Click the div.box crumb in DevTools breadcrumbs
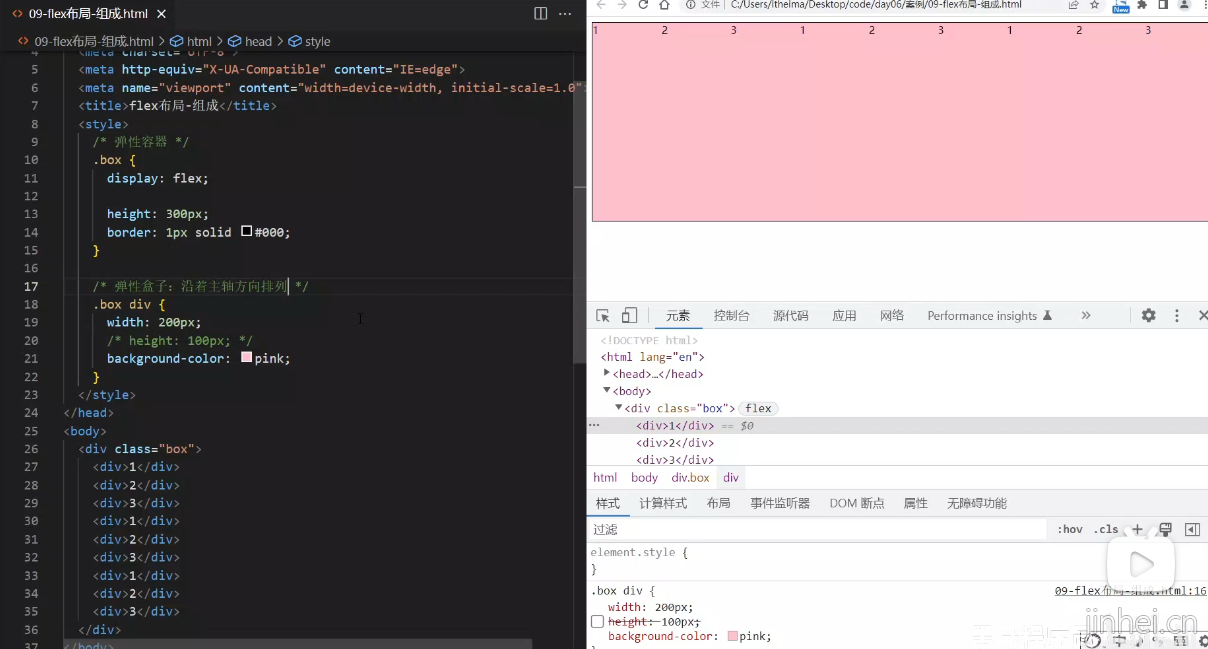The image size is (1208, 649). tap(690, 478)
